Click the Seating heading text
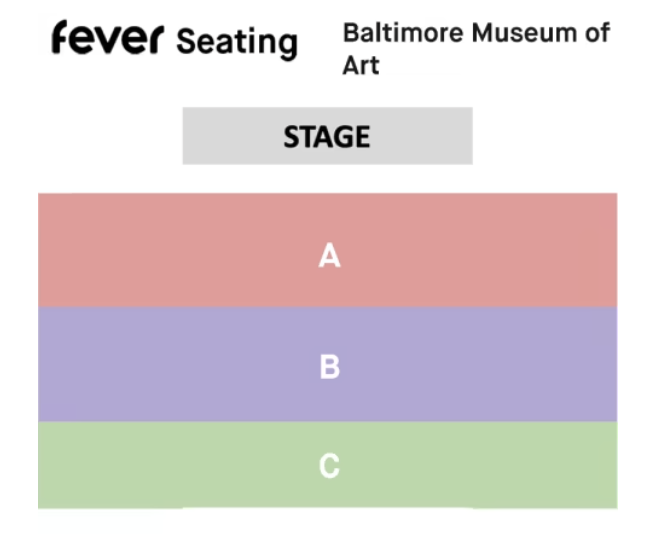 coord(237,42)
